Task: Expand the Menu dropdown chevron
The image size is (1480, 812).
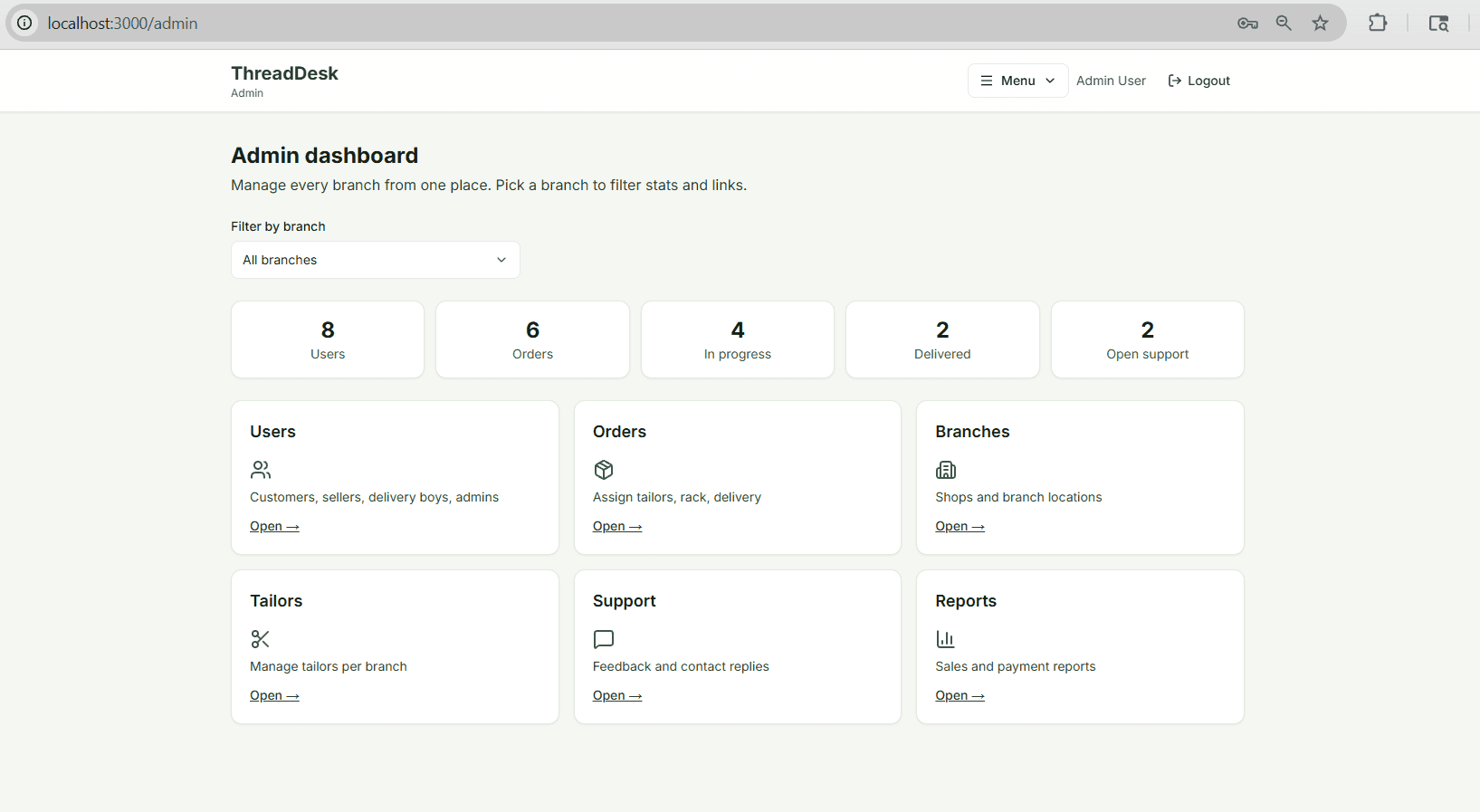Action: point(1050,81)
